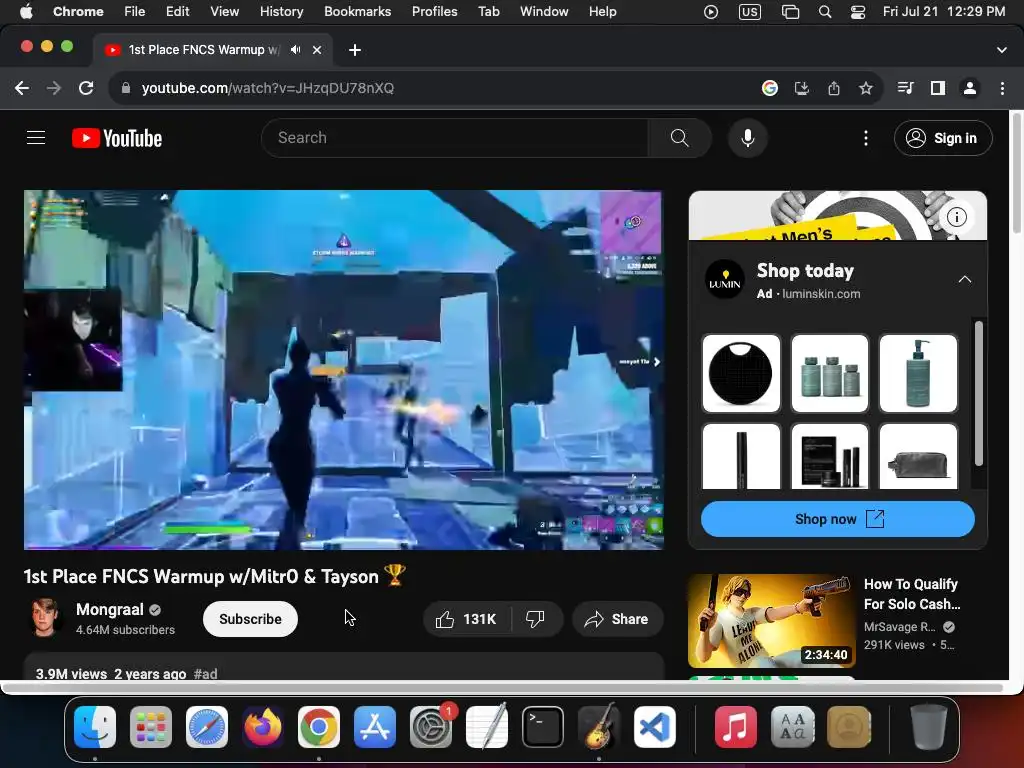Open Chrome three-dot menu
This screenshot has height=768, width=1024.
[1002, 88]
